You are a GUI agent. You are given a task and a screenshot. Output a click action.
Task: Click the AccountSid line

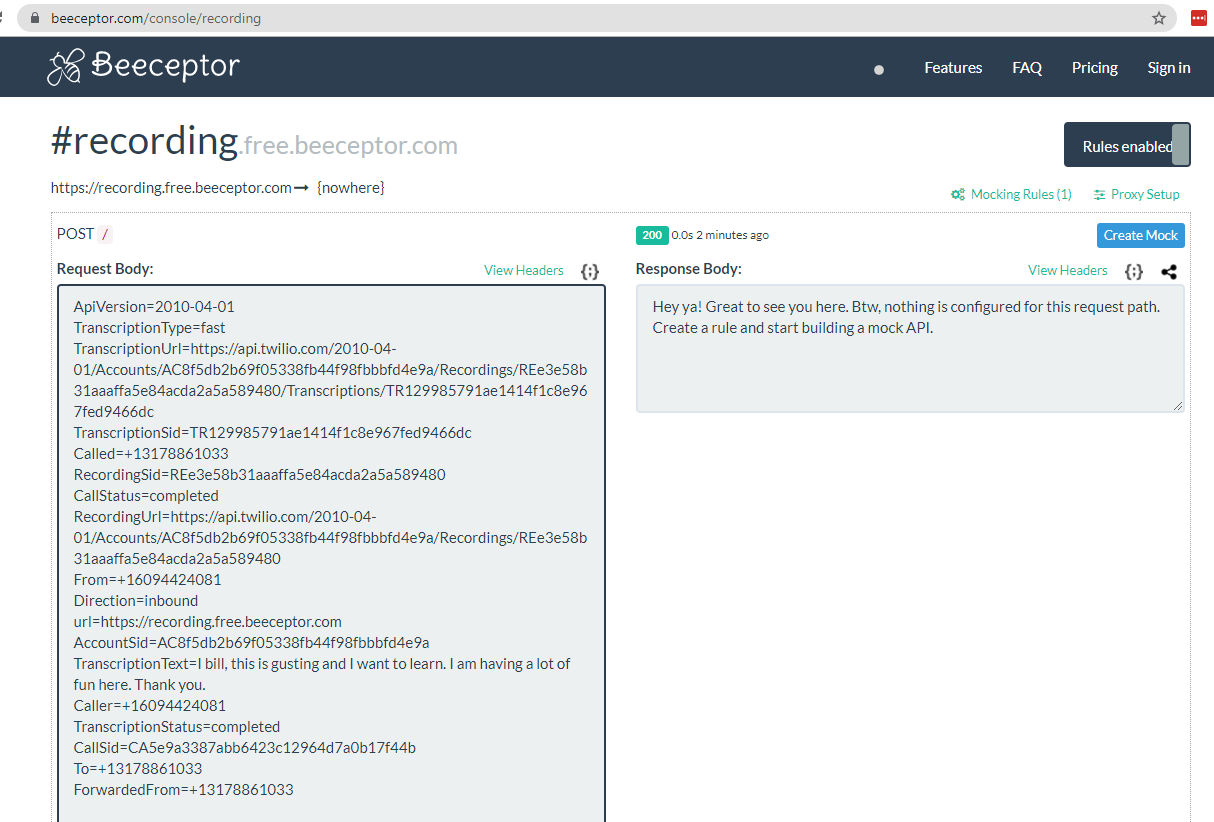[x=252, y=642]
